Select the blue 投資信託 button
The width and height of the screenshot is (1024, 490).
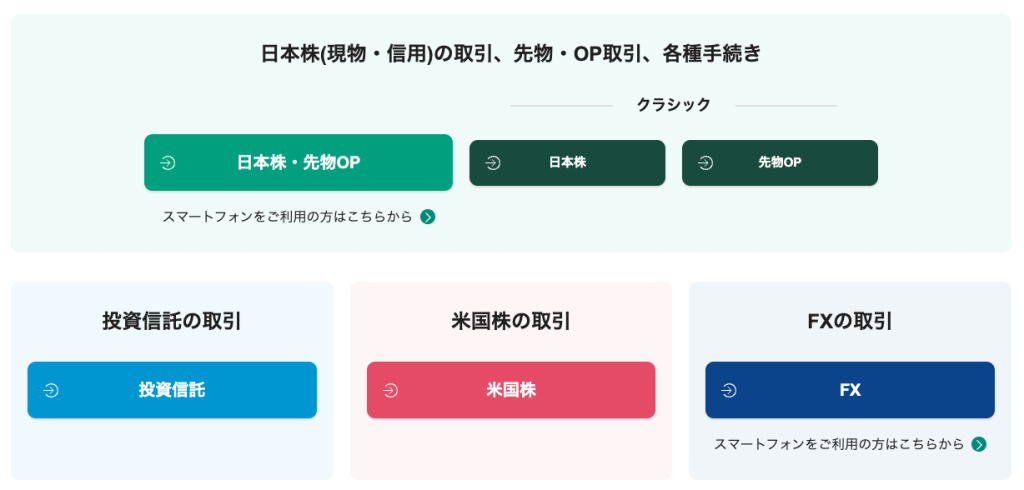pos(172,390)
